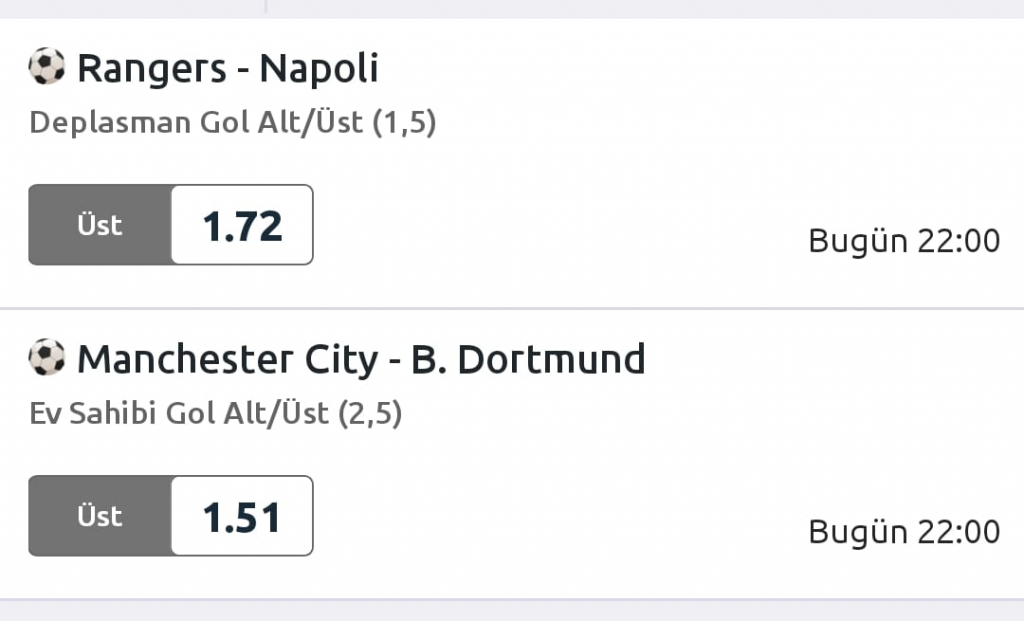Click the soccer ball icon beside Rangers - Napoli
Screen dimensions: 1024x621
pyautogui.click(x=46, y=68)
